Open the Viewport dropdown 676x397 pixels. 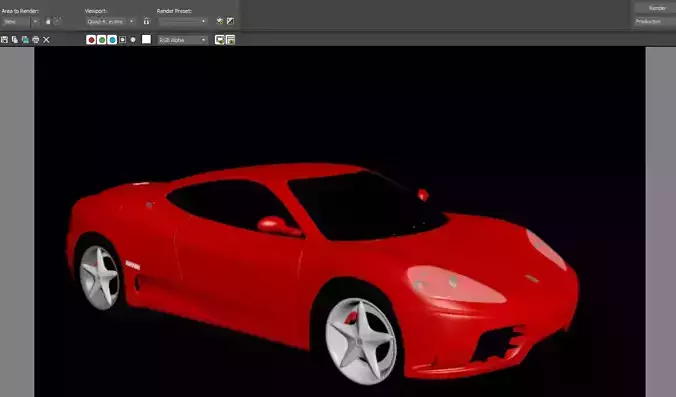click(110, 22)
